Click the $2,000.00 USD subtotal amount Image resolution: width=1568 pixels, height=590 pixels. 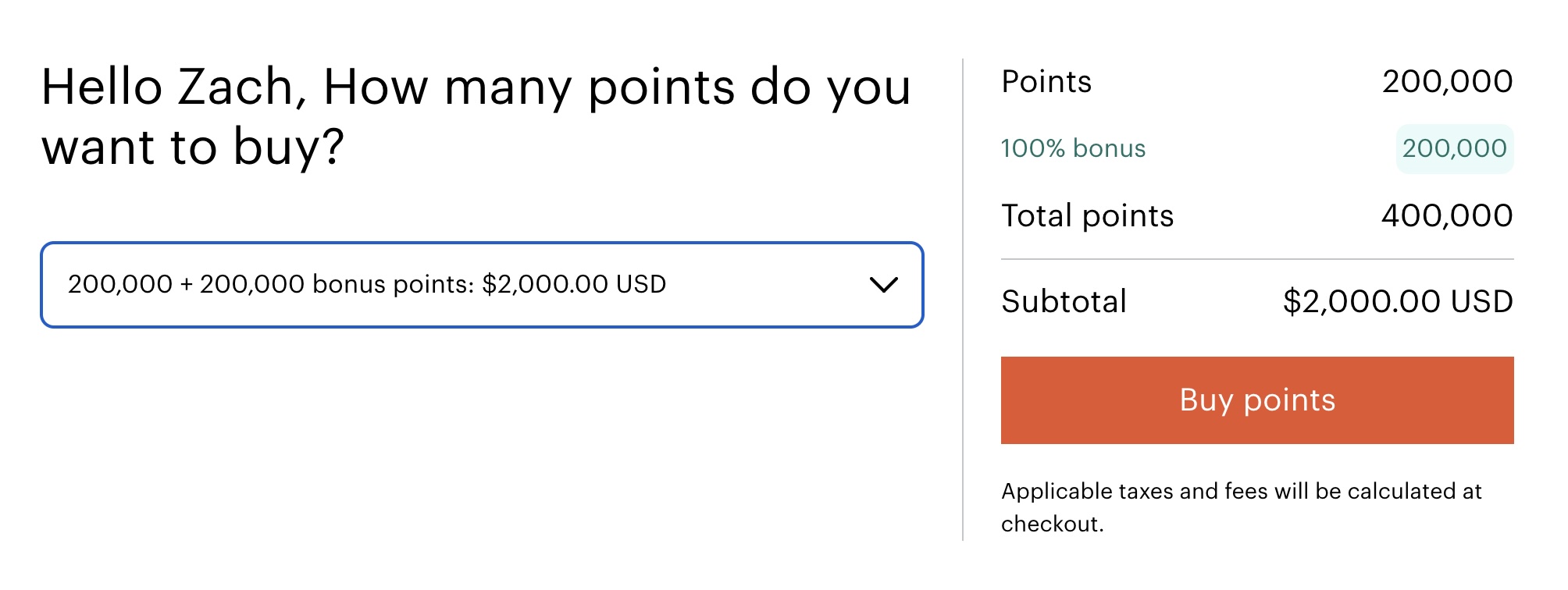point(1398,302)
